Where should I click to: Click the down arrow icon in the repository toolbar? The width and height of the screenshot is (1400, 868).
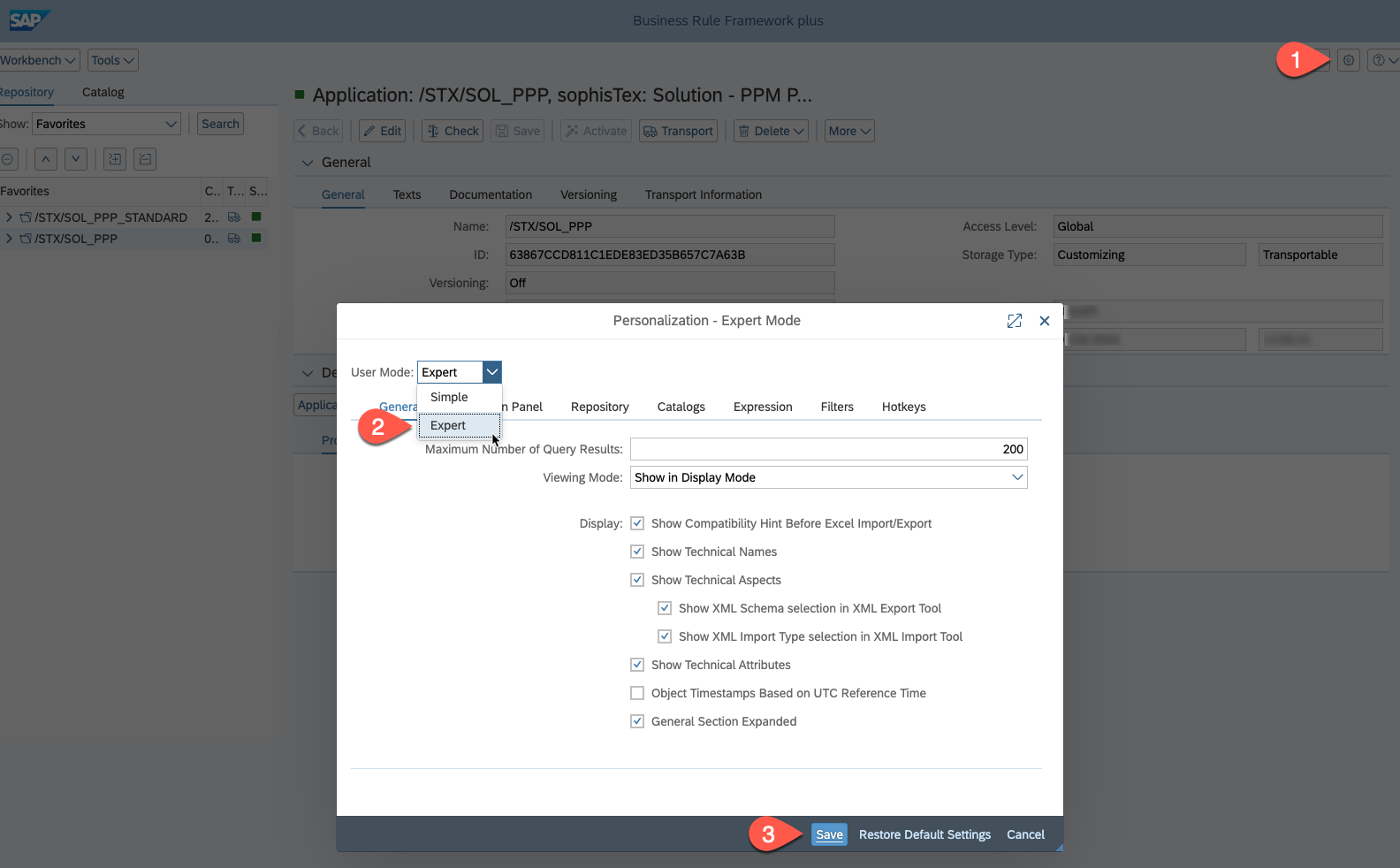[76, 159]
